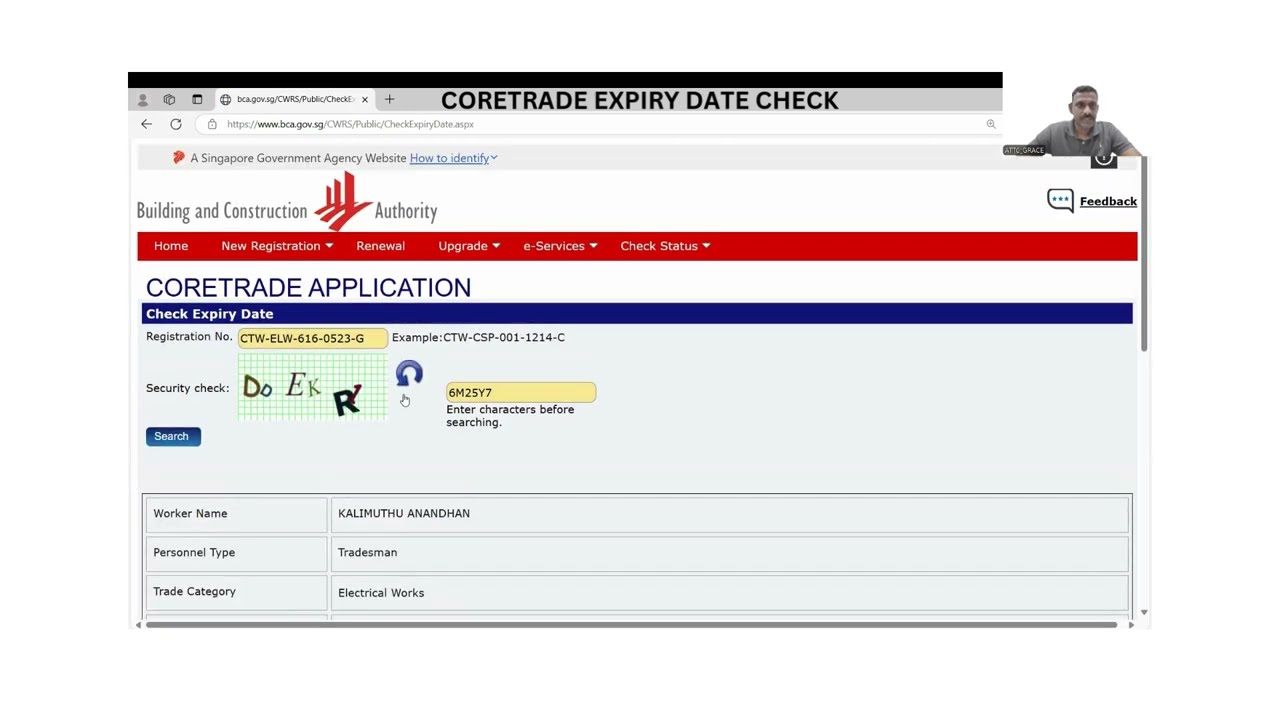
Task: Expand the Check Status dropdown menu
Action: click(x=665, y=246)
